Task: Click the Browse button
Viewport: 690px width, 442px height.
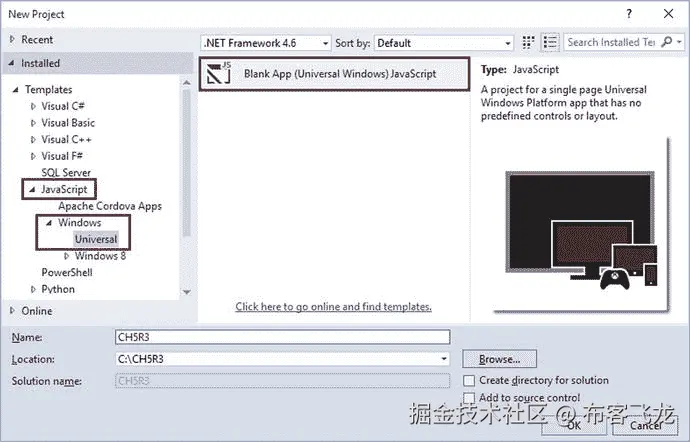Action: tap(499, 359)
